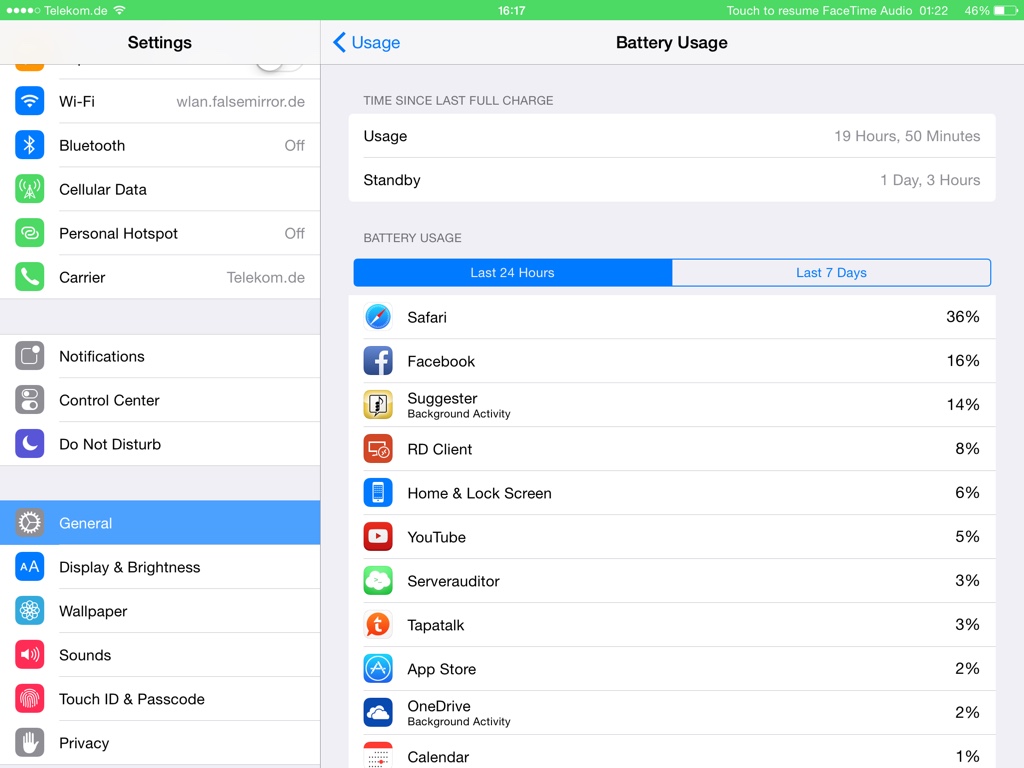
Task: Open Wi-Fi network wlan.falsemirror.de
Action: pos(160,101)
